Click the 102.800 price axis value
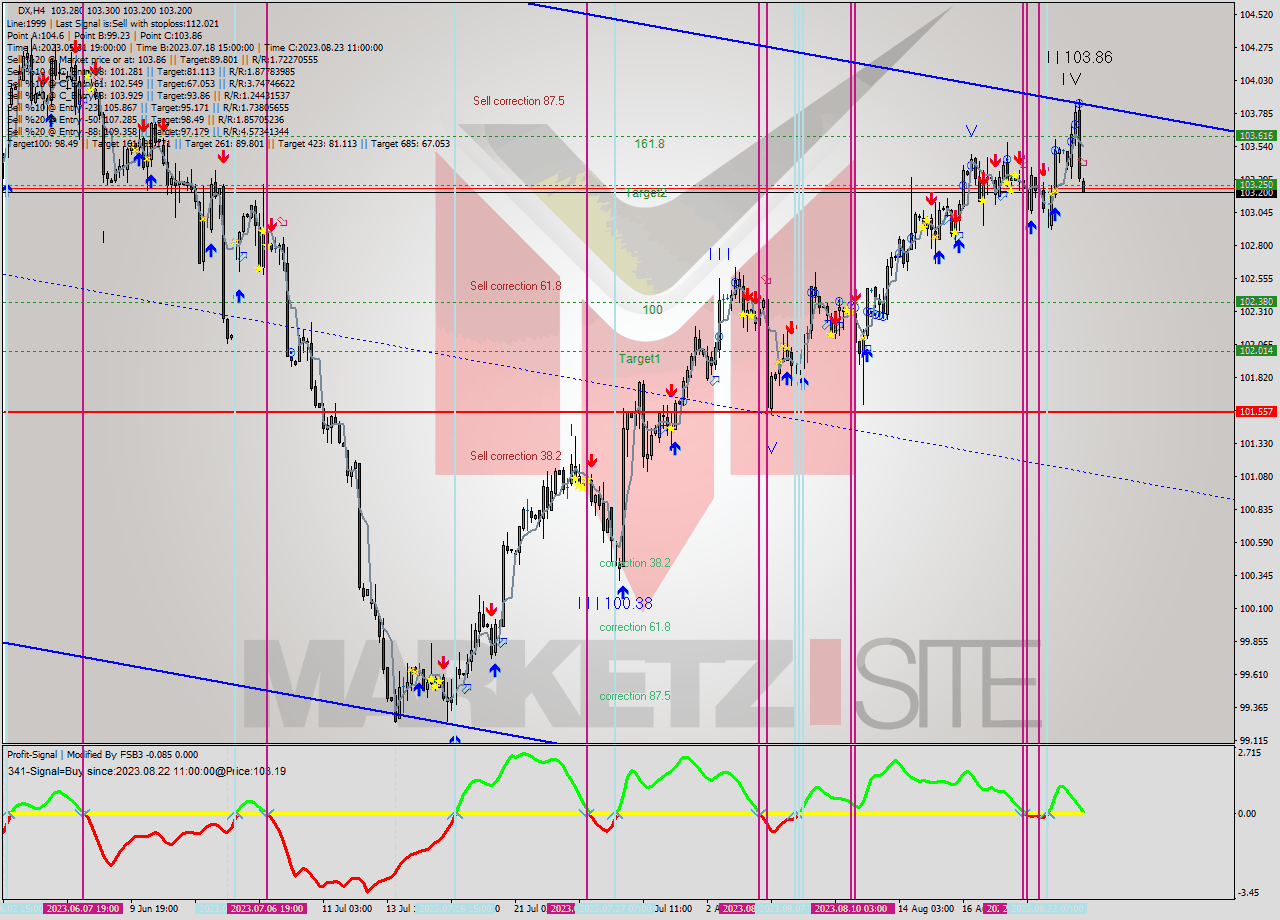This screenshot has width=1280, height=920. pos(1255,245)
